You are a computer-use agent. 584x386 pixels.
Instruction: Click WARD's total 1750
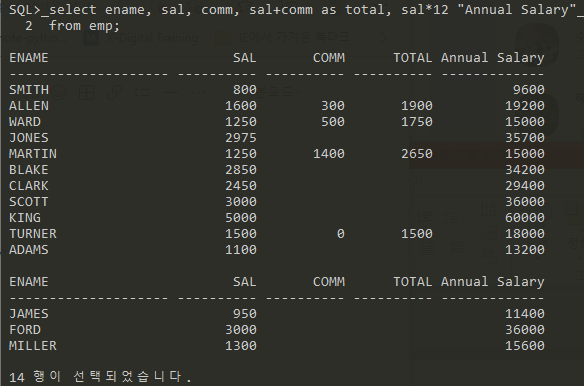(x=417, y=122)
